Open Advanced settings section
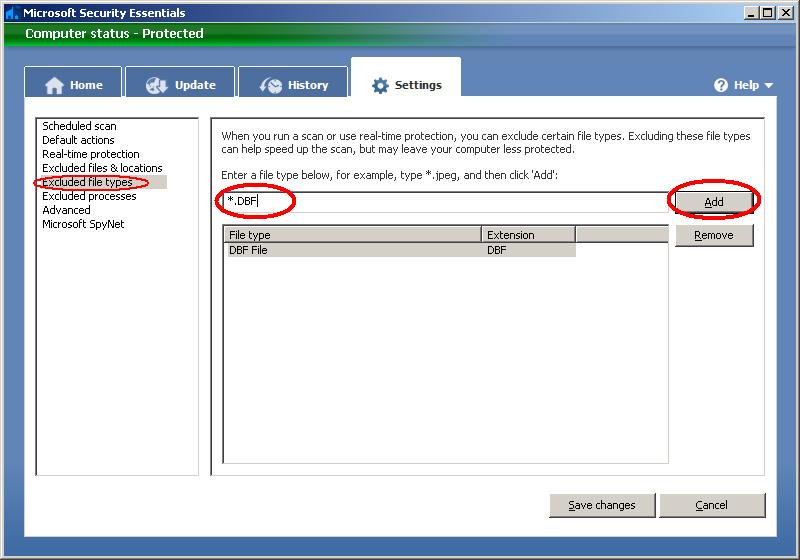The image size is (800, 560). (x=66, y=210)
